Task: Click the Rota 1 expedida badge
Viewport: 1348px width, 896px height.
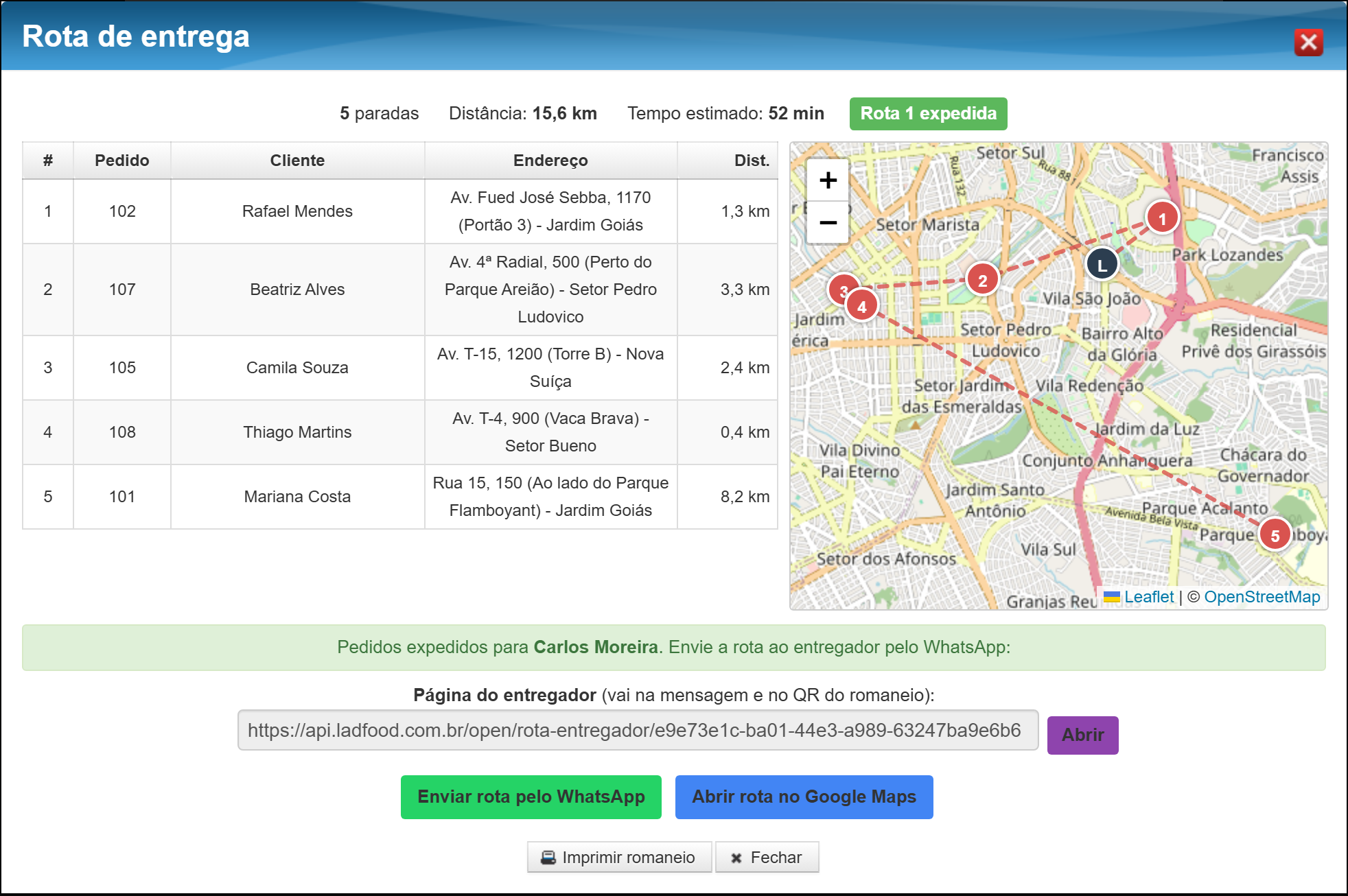Action: tap(928, 113)
